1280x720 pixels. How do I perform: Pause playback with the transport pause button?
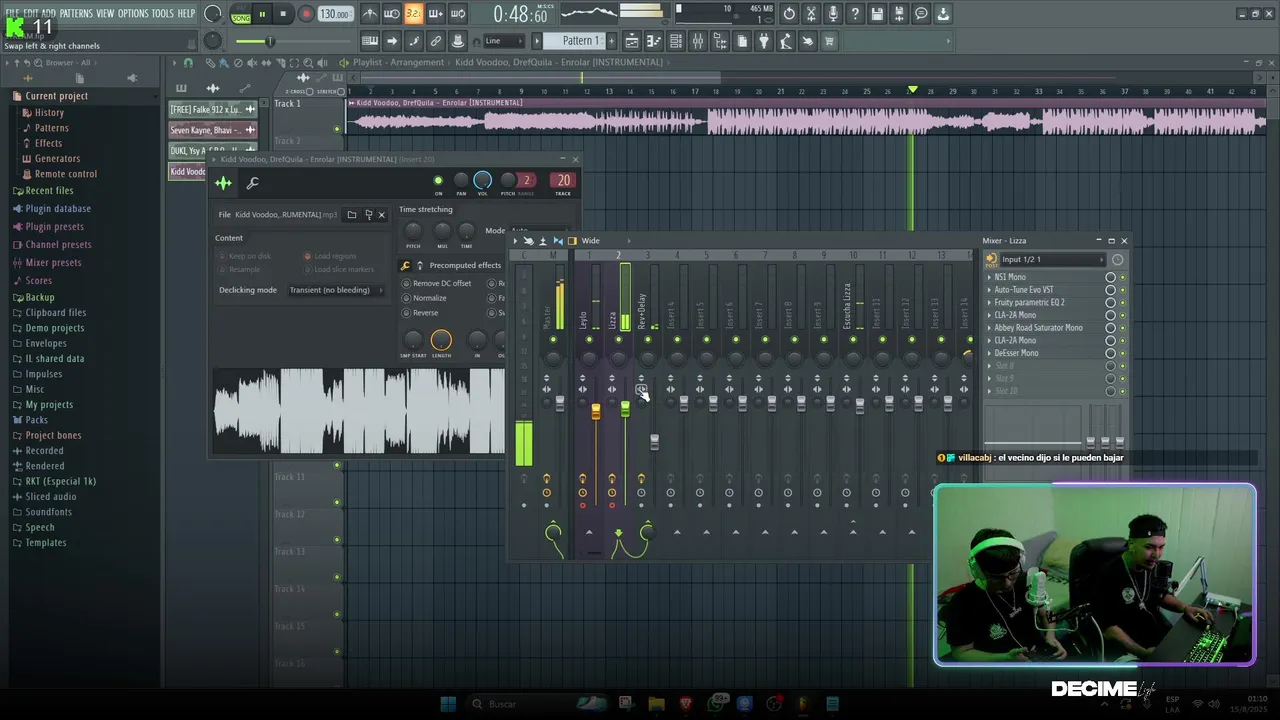(x=262, y=14)
